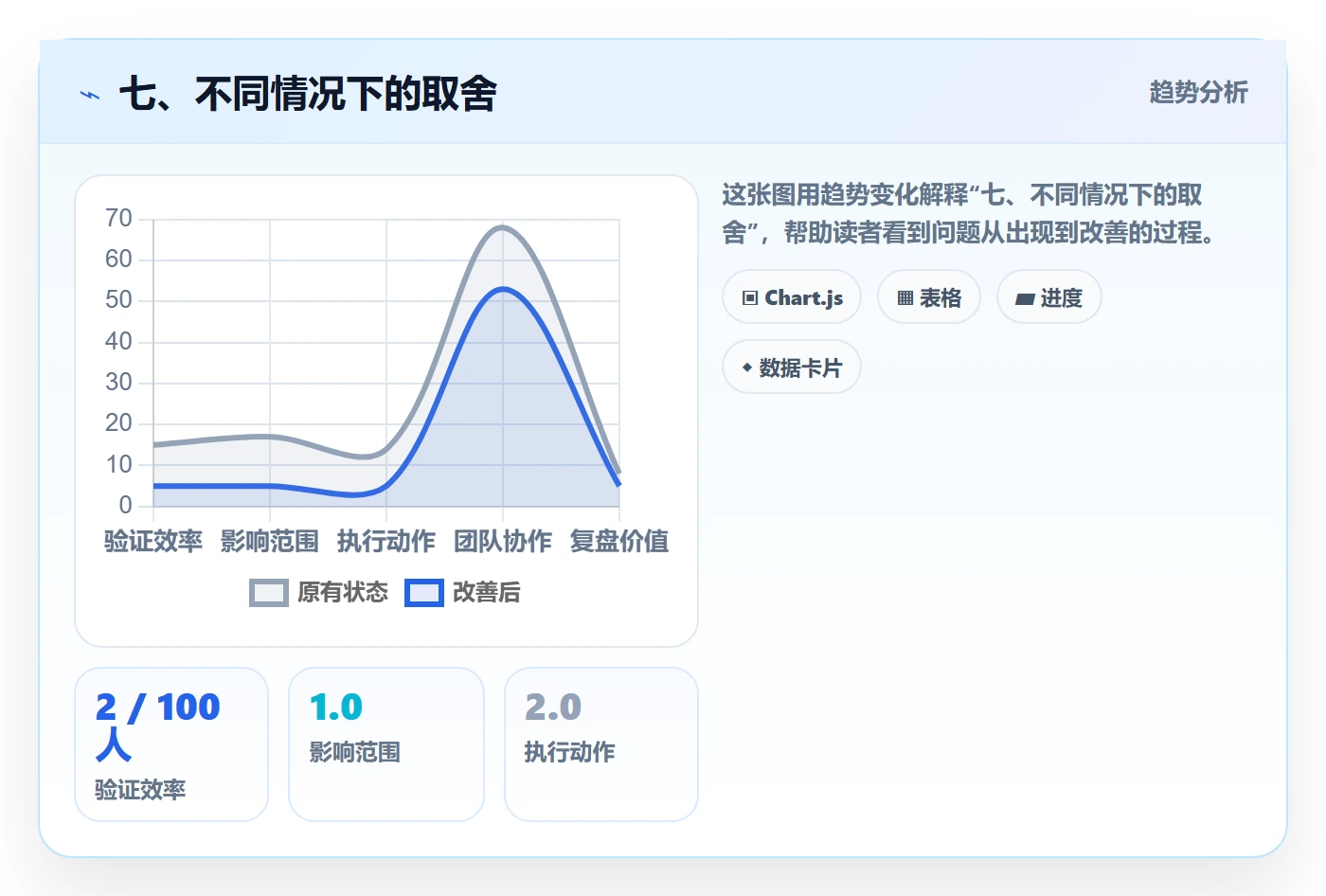
Task: Select the 数据卡片 tag
Action: (792, 367)
